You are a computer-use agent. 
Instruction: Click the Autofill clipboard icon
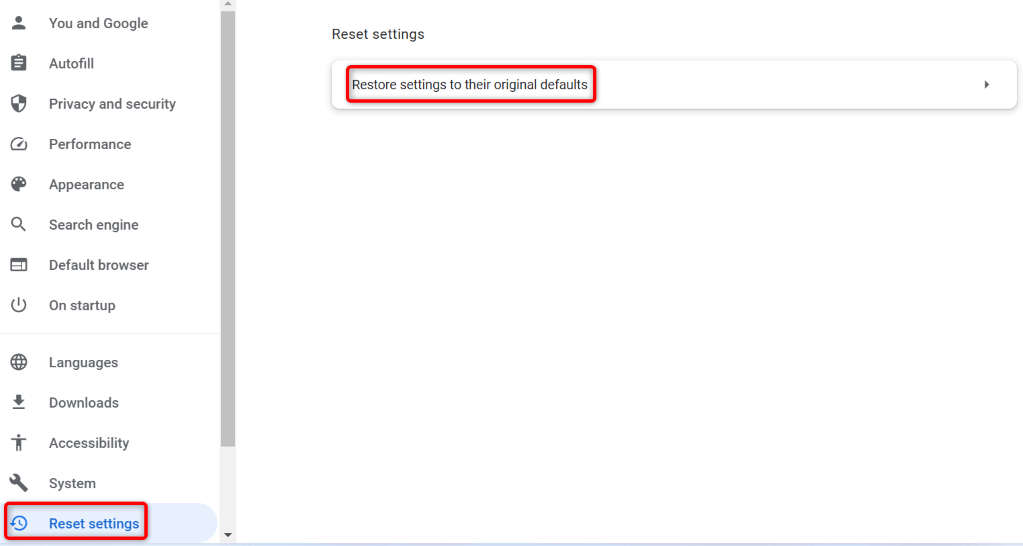click(18, 63)
